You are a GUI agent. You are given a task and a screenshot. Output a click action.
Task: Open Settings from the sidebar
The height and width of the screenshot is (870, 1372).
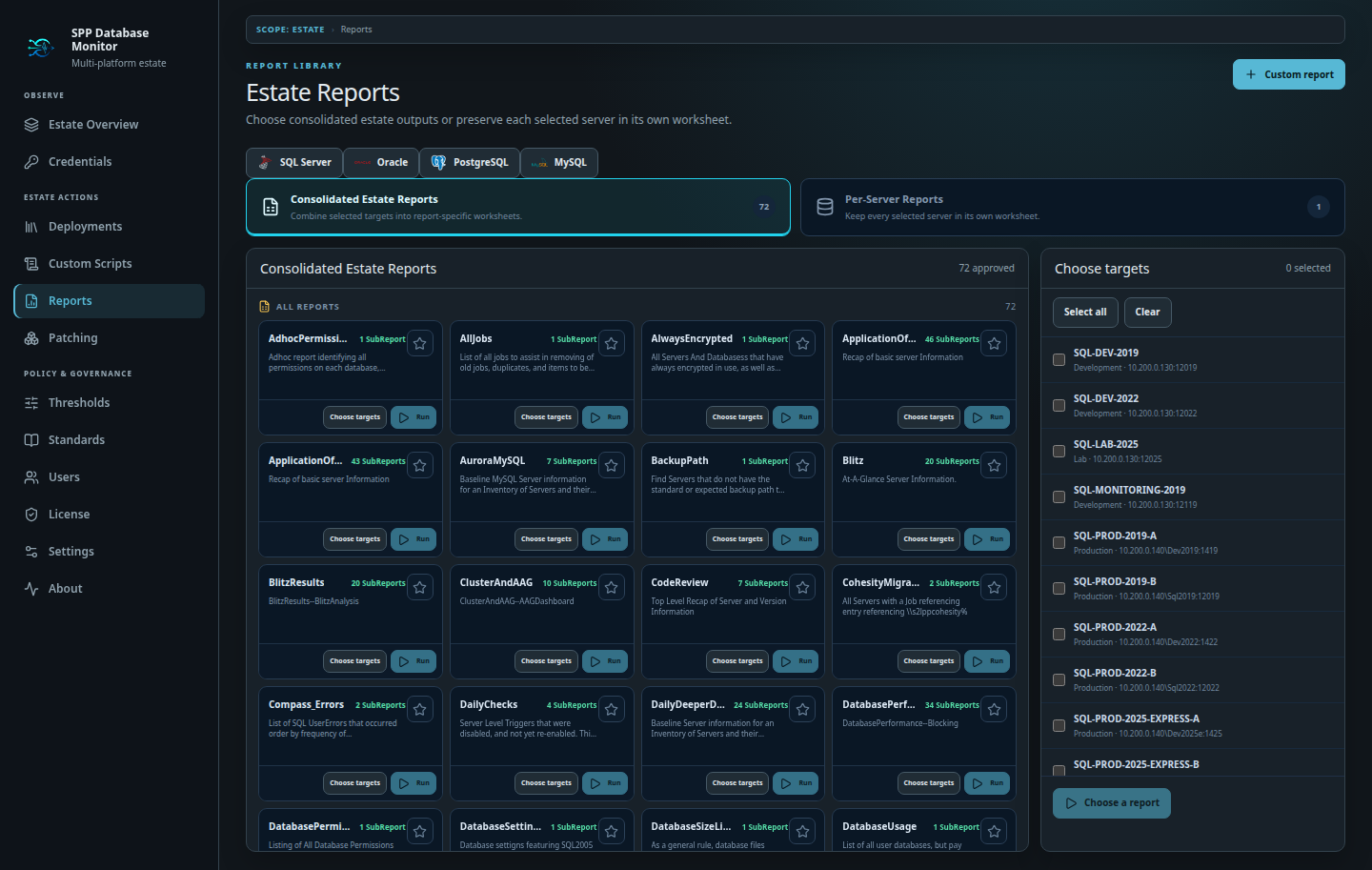109,552
